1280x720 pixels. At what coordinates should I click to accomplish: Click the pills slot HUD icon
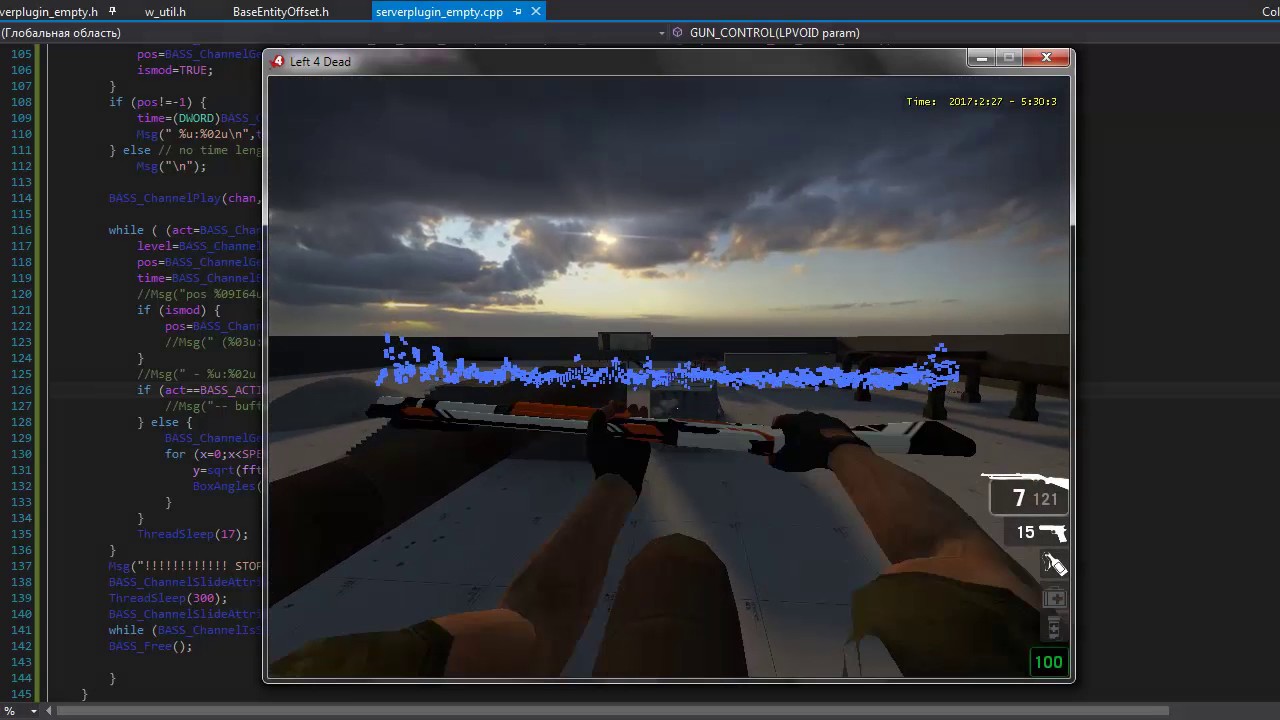click(1054, 628)
